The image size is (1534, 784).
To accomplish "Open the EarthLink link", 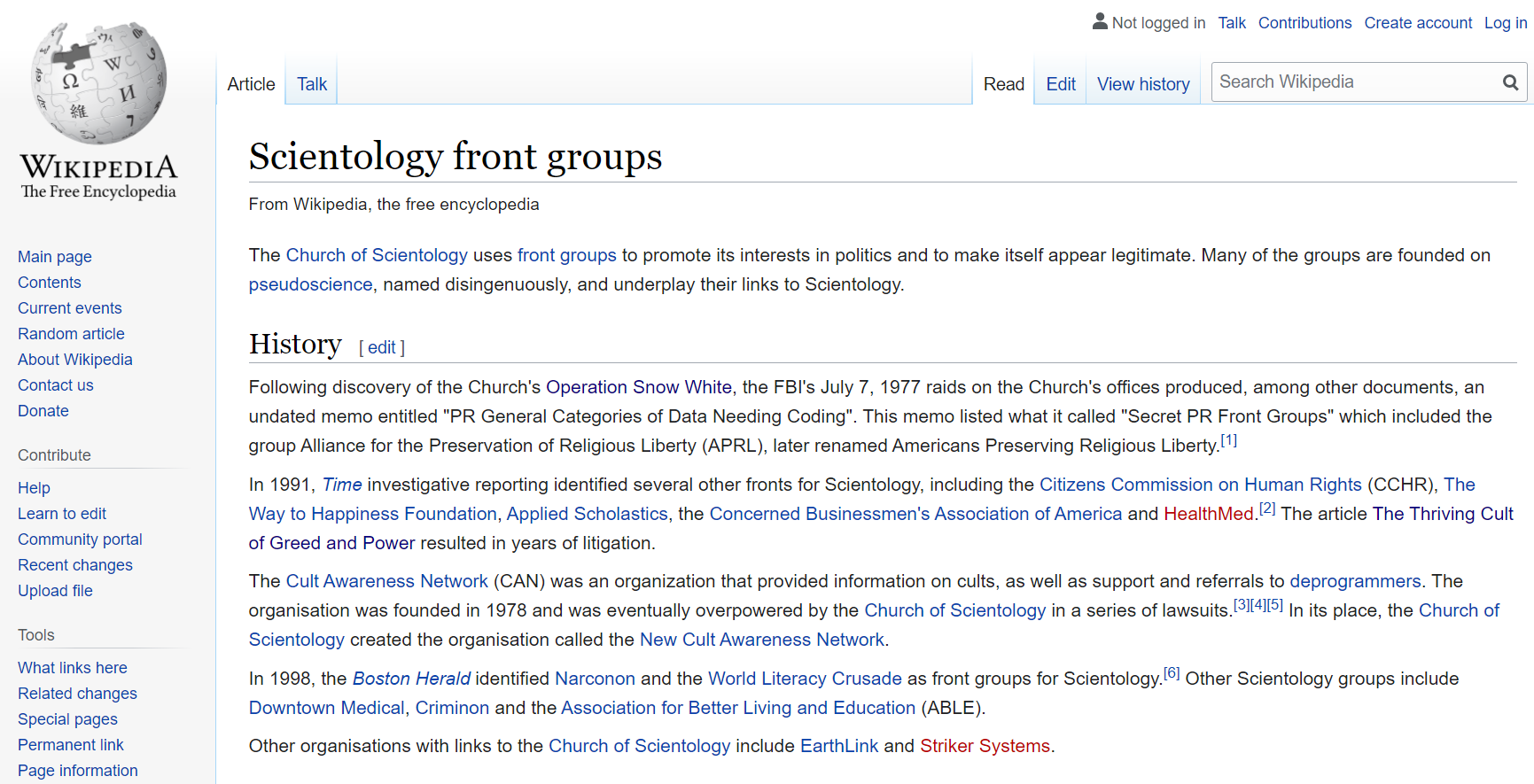I will point(839,746).
